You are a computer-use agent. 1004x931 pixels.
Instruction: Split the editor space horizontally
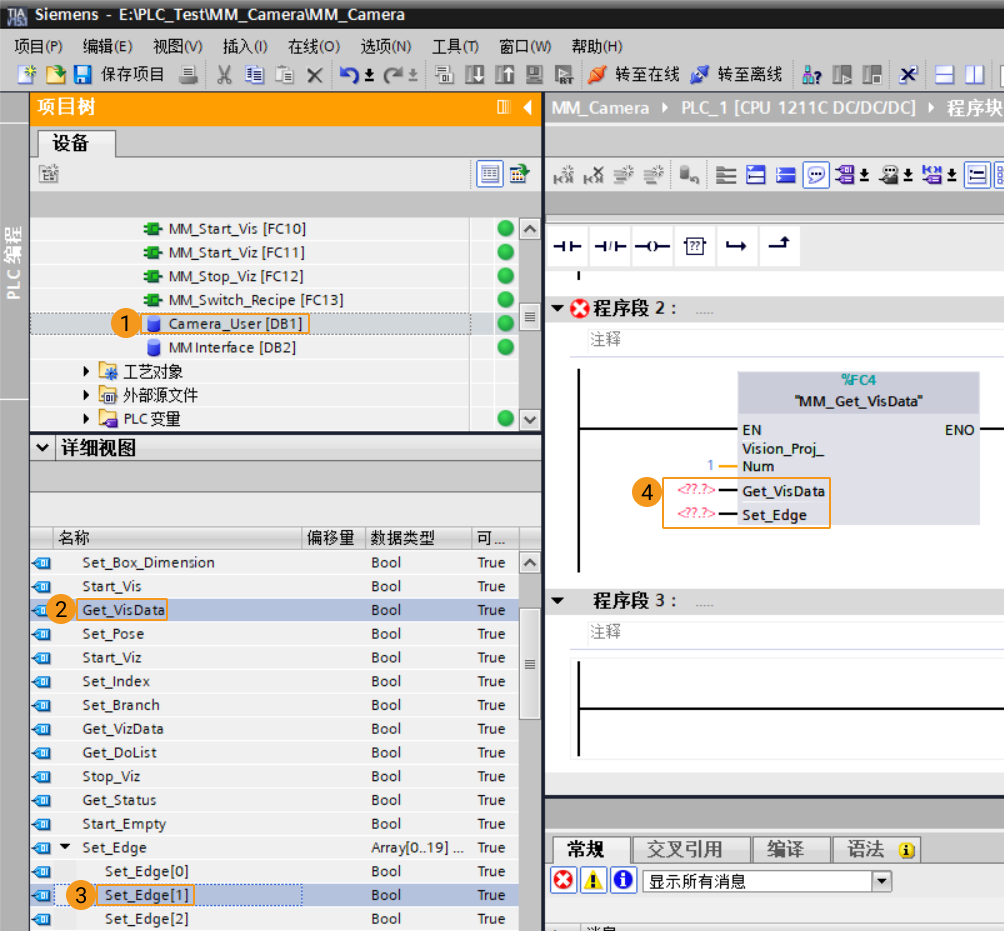(944, 75)
